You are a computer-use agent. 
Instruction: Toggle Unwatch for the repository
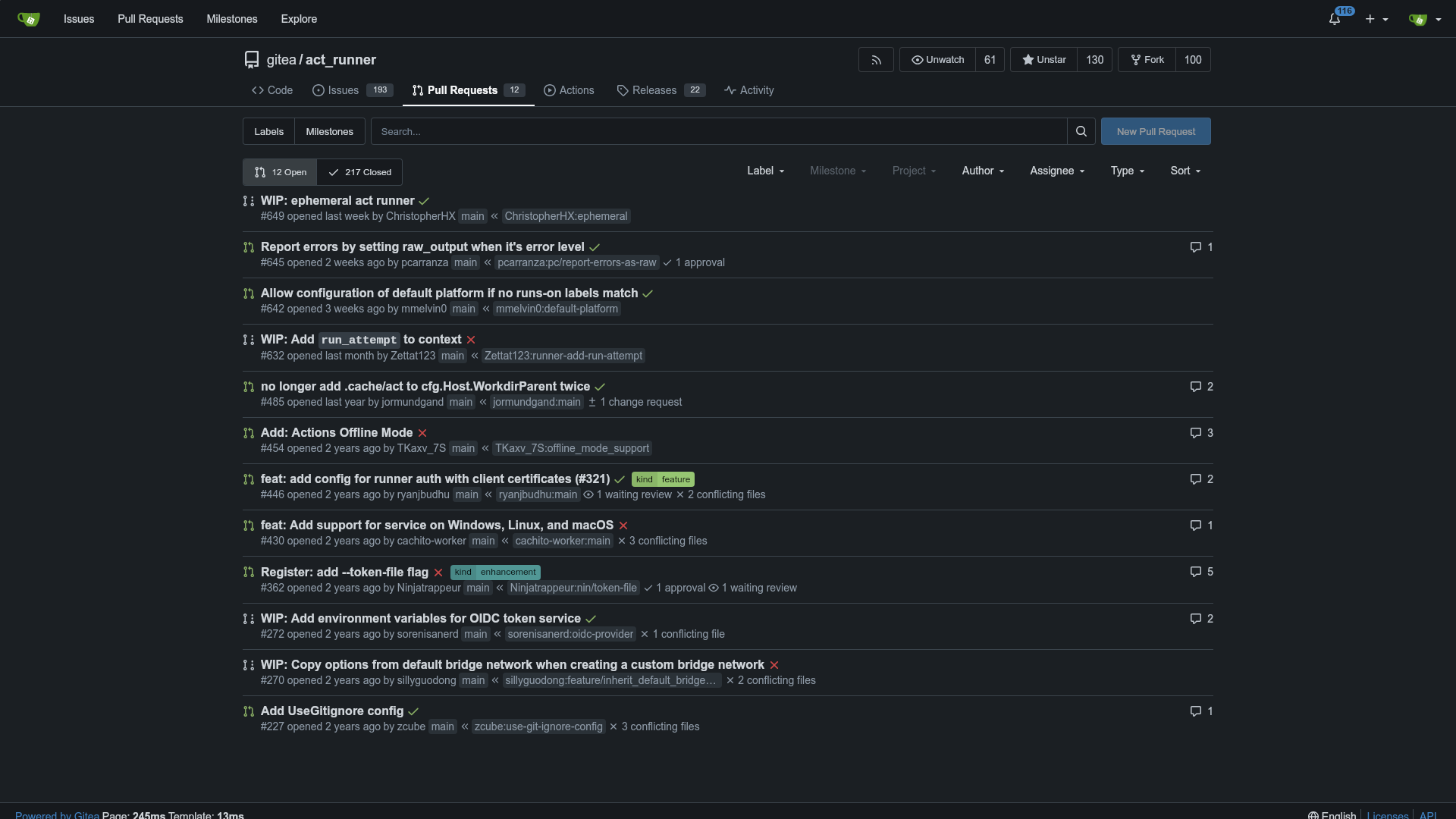click(x=937, y=60)
